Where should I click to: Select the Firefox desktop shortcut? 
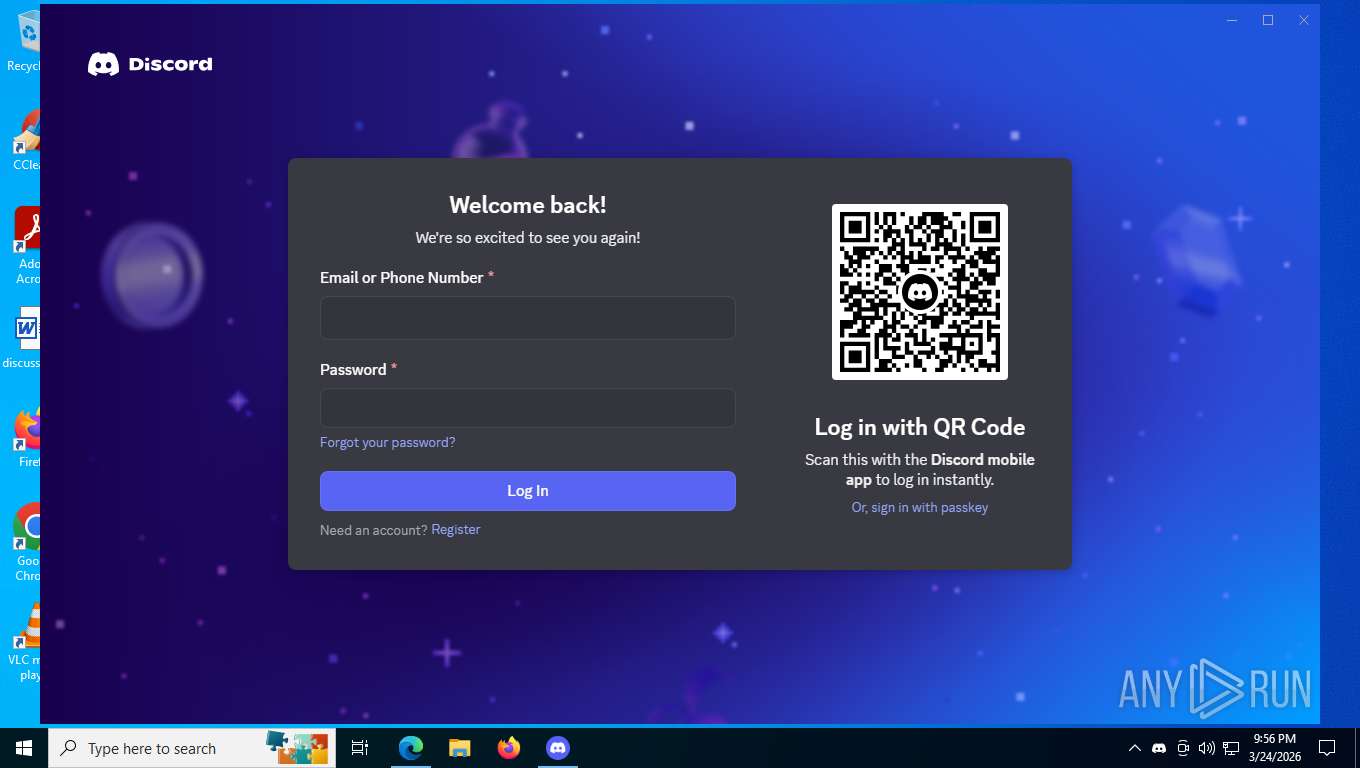pos(24,438)
